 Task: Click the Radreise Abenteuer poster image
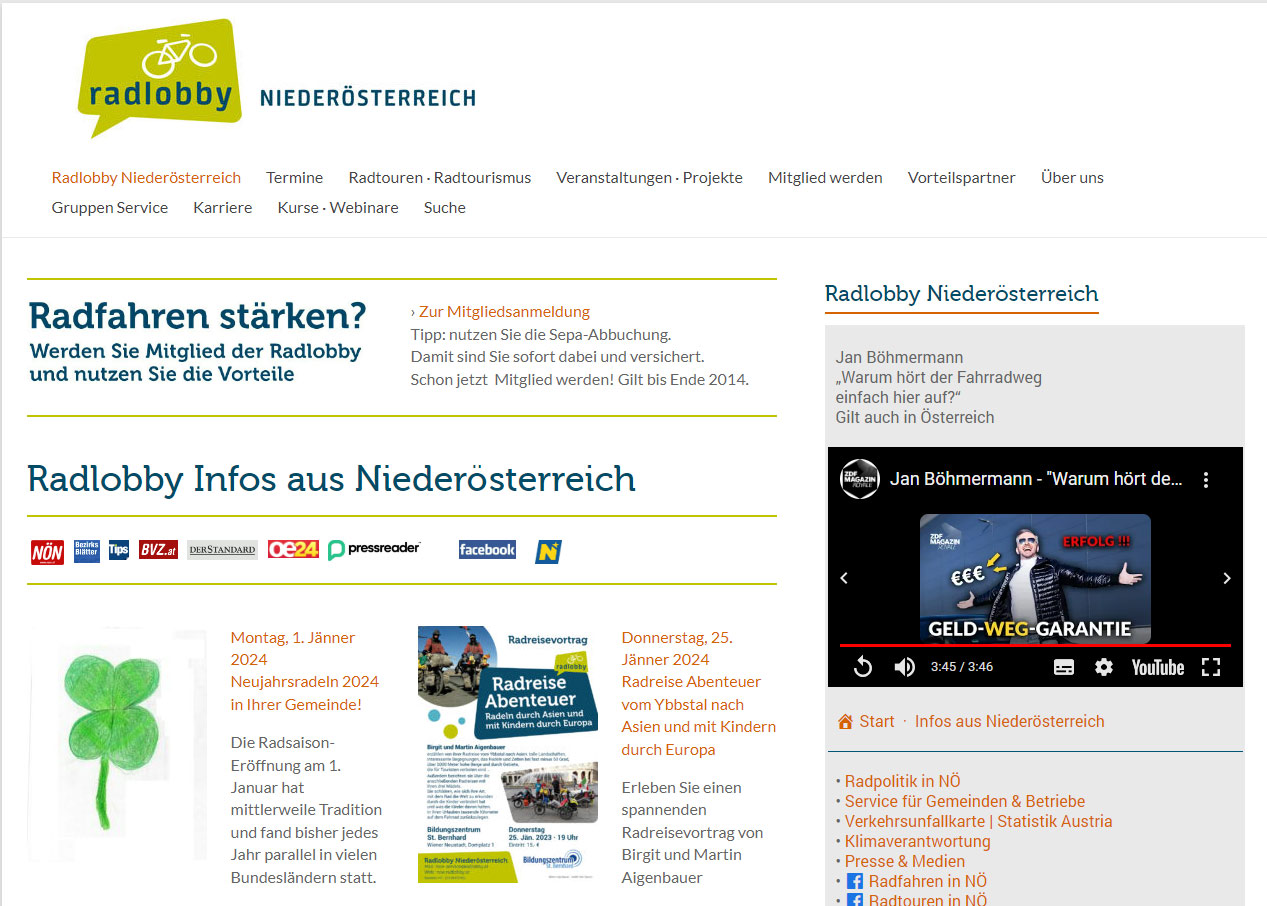tap(508, 755)
